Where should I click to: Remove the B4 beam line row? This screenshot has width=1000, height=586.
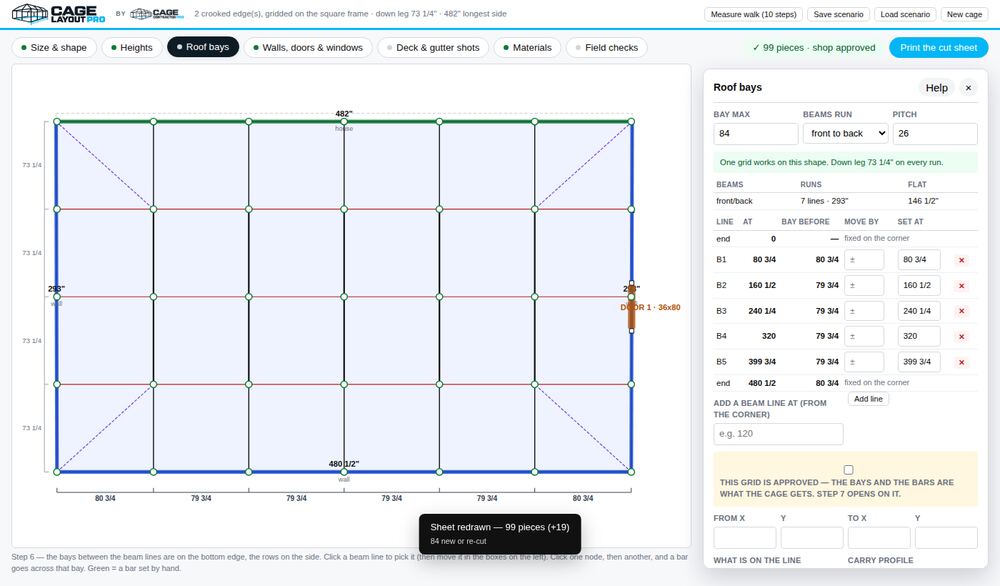coord(962,337)
